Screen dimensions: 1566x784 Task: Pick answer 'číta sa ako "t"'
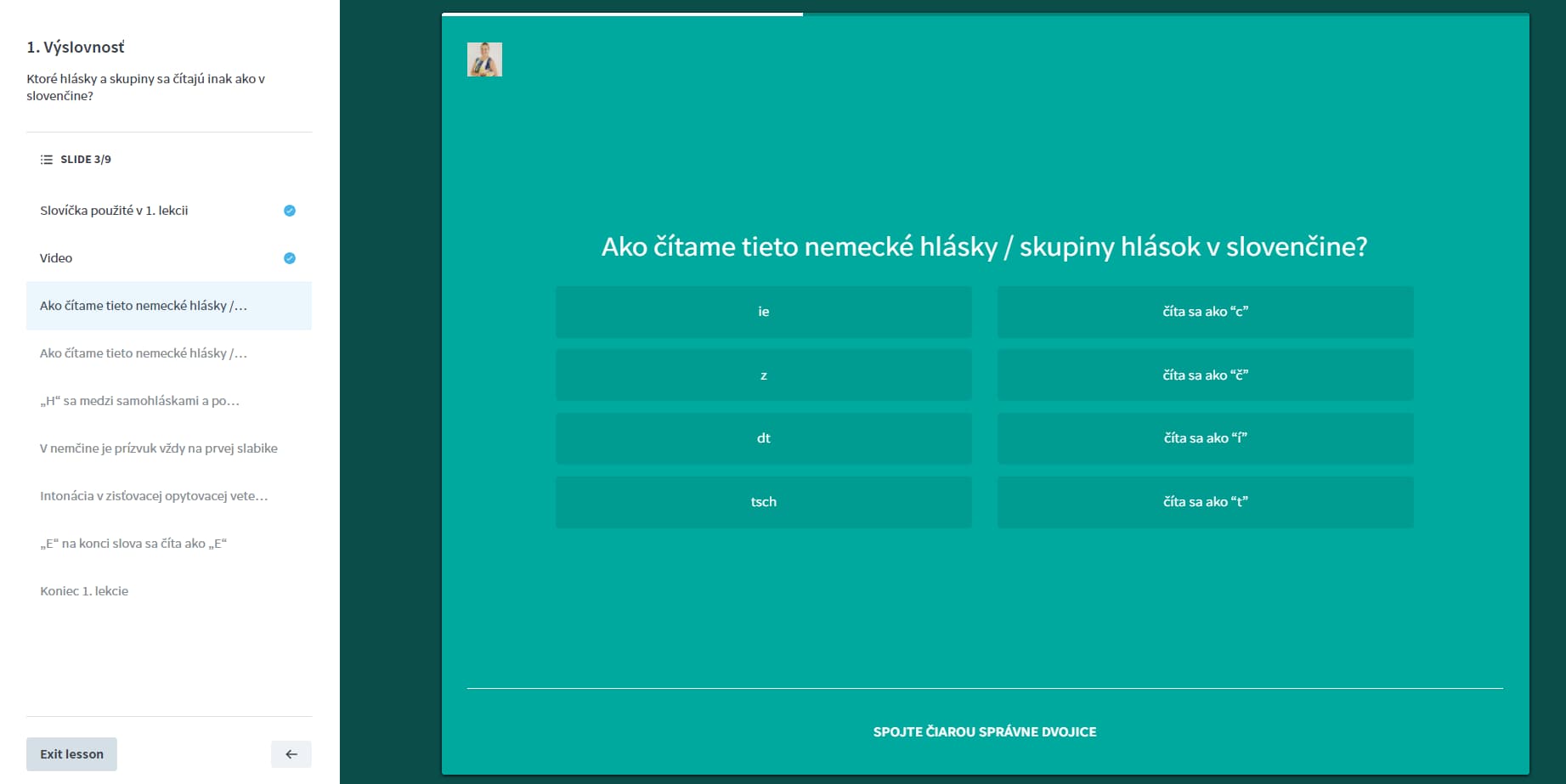tap(1205, 502)
